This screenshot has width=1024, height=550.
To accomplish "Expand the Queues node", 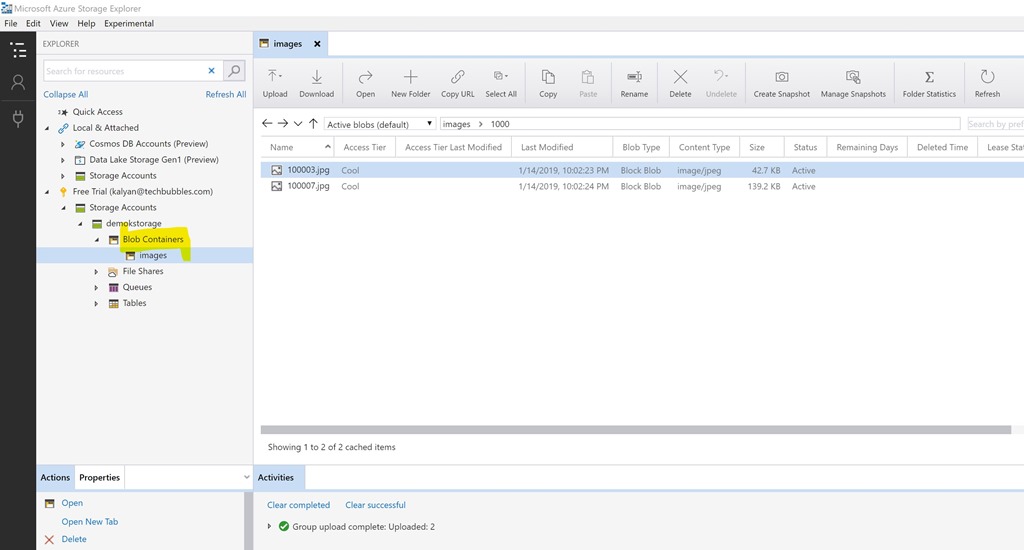I will pos(97,288).
